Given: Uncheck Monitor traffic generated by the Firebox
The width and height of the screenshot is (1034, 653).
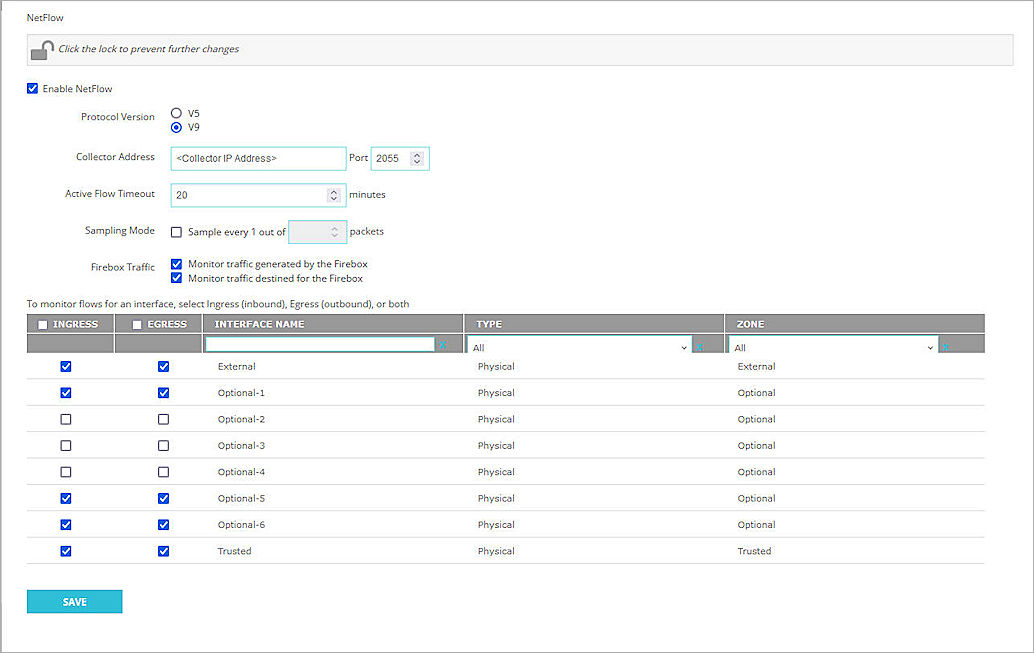Looking at the screenshot, I should tap(176, 264).
